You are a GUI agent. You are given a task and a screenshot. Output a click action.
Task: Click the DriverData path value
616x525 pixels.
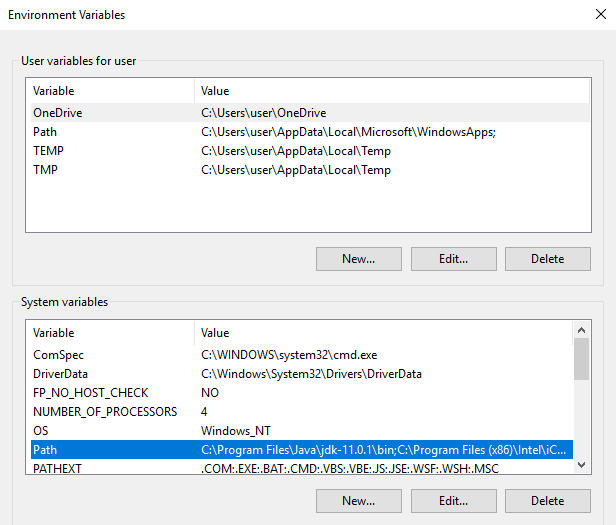pos(311,374)
